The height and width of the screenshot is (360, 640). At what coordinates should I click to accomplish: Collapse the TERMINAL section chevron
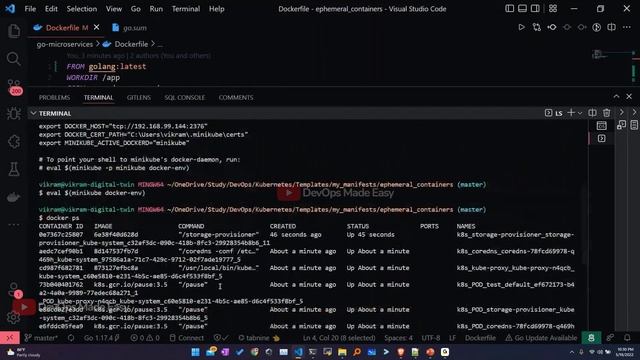pos(33,113)
